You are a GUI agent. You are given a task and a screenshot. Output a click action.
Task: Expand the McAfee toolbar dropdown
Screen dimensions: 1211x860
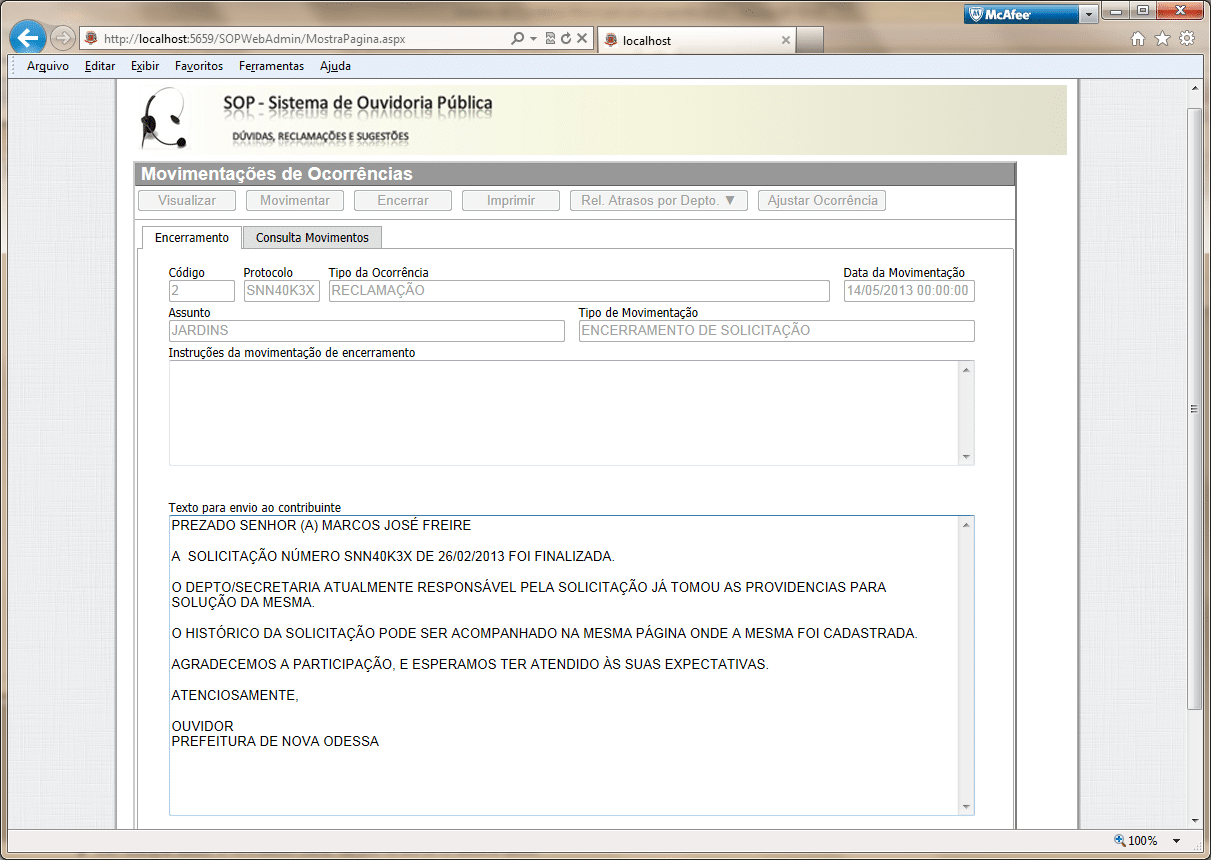(x=1088, y=14)
